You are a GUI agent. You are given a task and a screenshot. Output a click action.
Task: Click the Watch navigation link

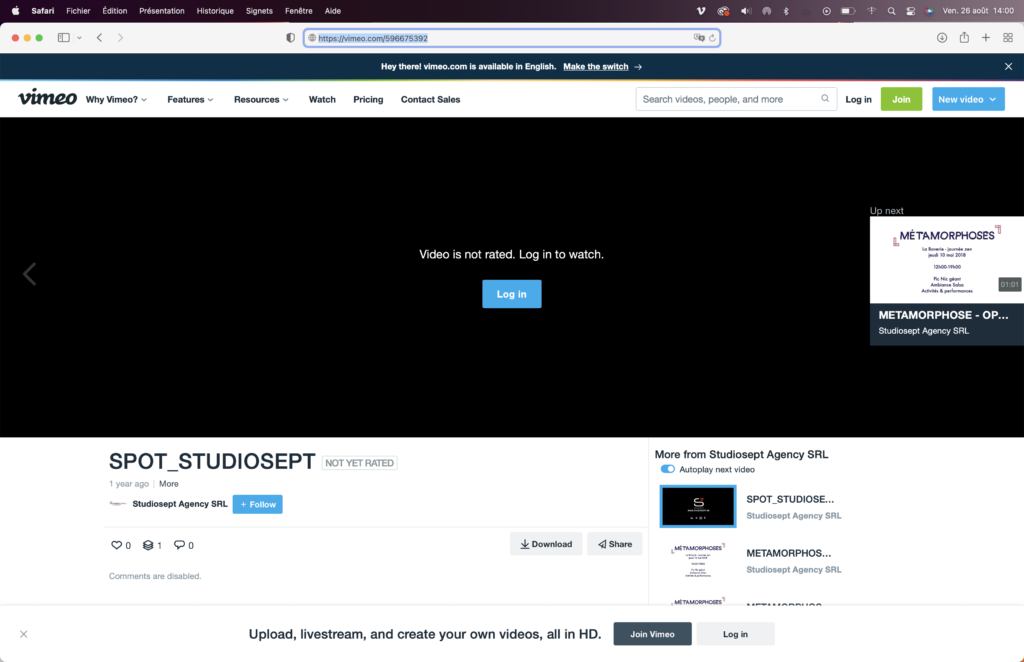[x=322, y=99]
